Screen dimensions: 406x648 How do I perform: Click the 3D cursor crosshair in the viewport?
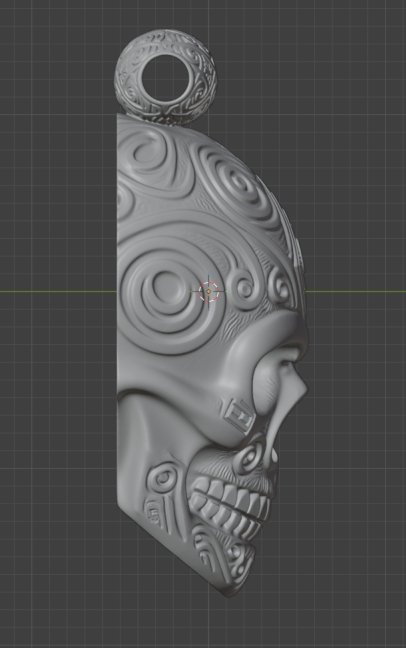click(x=209, y=291)
